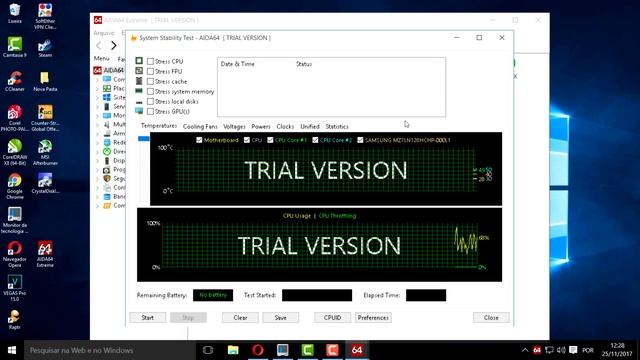Screen dimensions: 640x360
Task: Open Google Chrome desktop shortcut
Action: [x=15, y=186]
